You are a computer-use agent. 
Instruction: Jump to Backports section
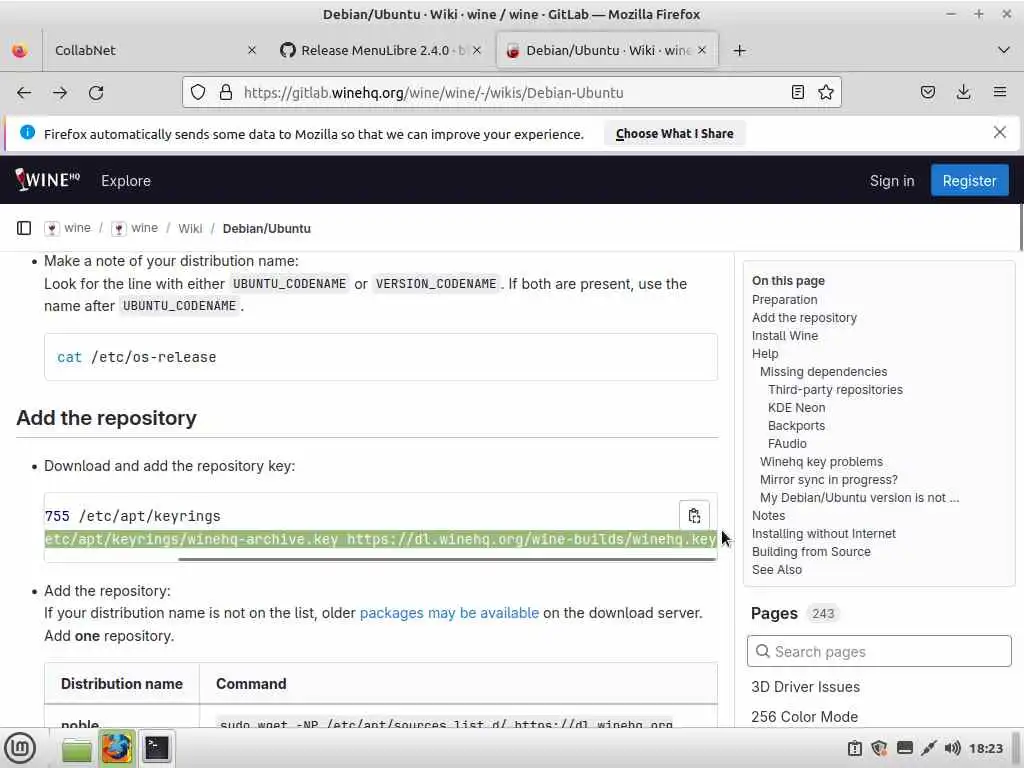tap(796, 426)
